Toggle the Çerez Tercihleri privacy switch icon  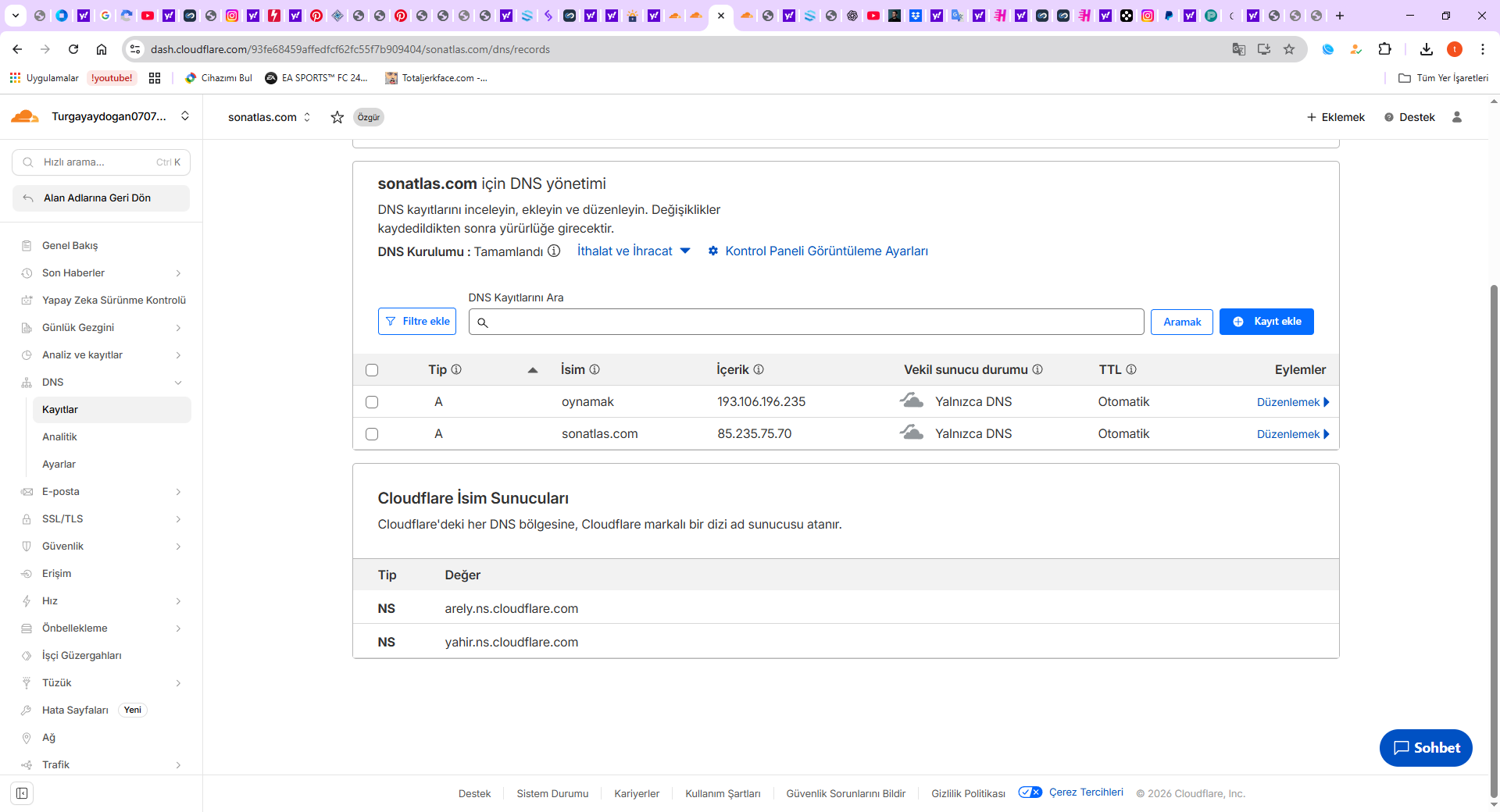pyautogui.click(x=1030, y=792)
